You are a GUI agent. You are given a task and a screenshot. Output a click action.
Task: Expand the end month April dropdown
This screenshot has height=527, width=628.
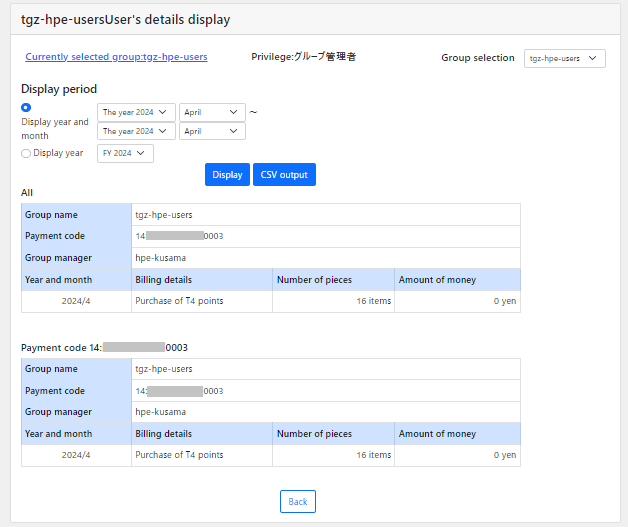[213, 131]
